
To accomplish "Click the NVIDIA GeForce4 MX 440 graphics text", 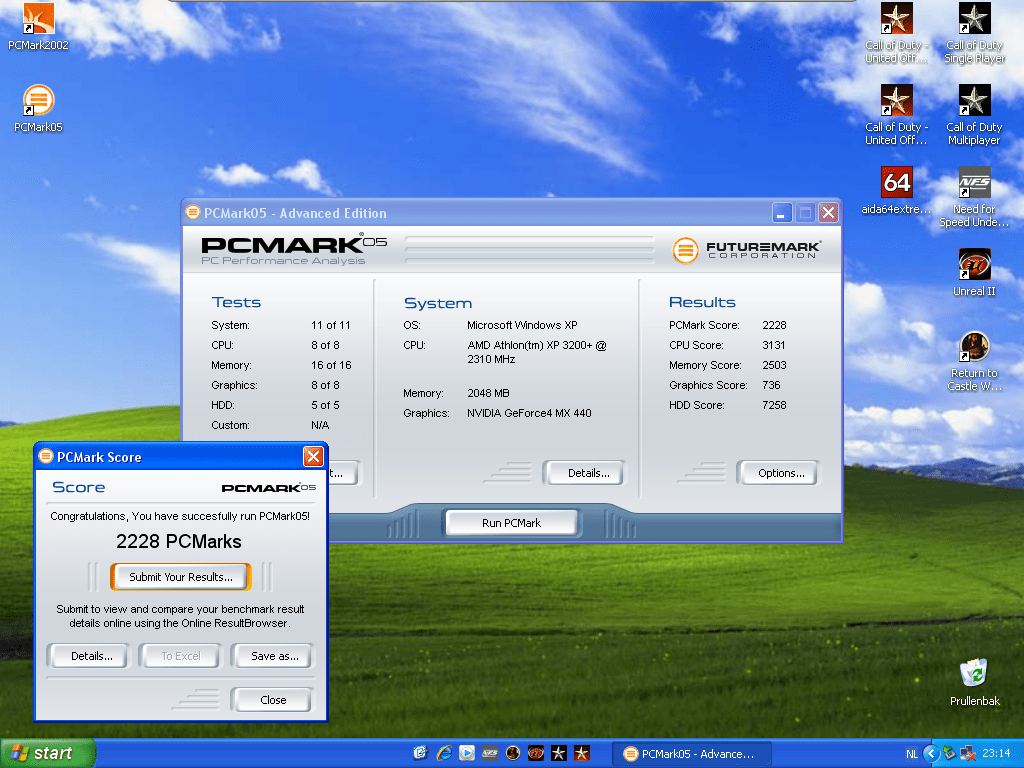I will (529, 413).
